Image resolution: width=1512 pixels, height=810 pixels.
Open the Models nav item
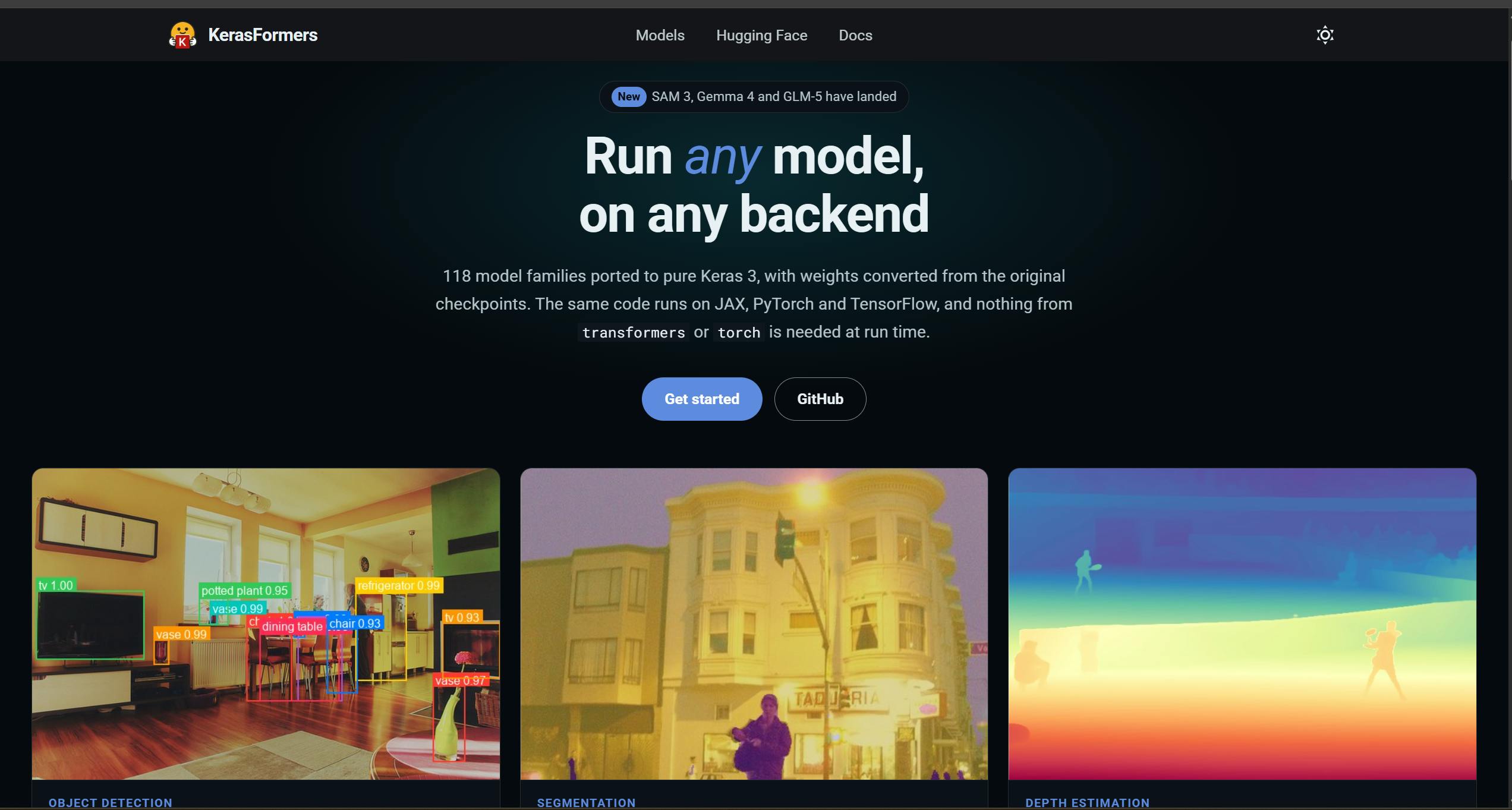660,35
